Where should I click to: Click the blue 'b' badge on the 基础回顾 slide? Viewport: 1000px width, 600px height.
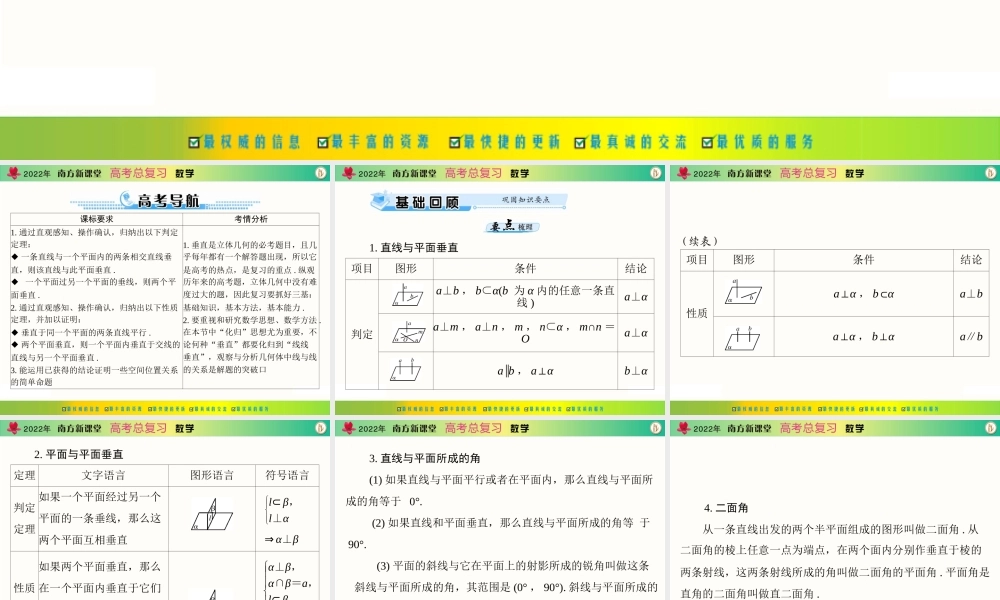pyautogui.click(x=655, y=172)
